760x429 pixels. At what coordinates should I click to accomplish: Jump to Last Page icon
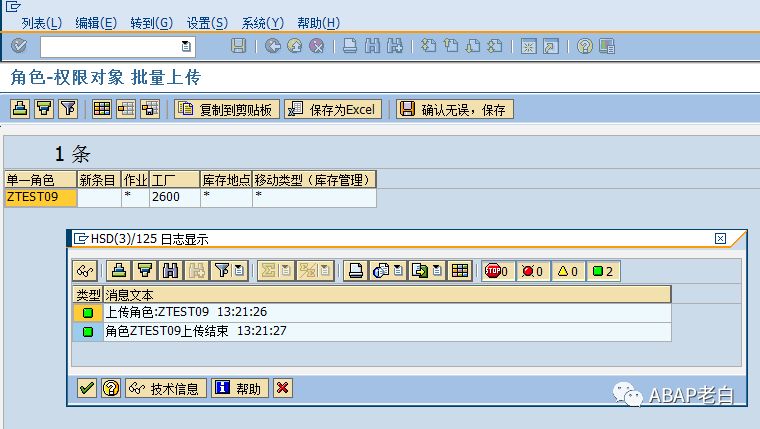click(495, 46)
